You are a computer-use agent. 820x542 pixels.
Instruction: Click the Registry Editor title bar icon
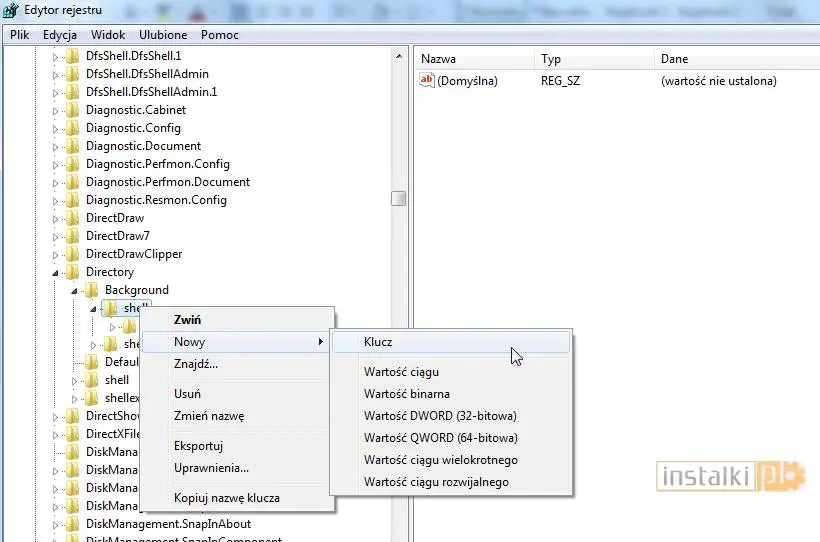[x=10, y=11]
